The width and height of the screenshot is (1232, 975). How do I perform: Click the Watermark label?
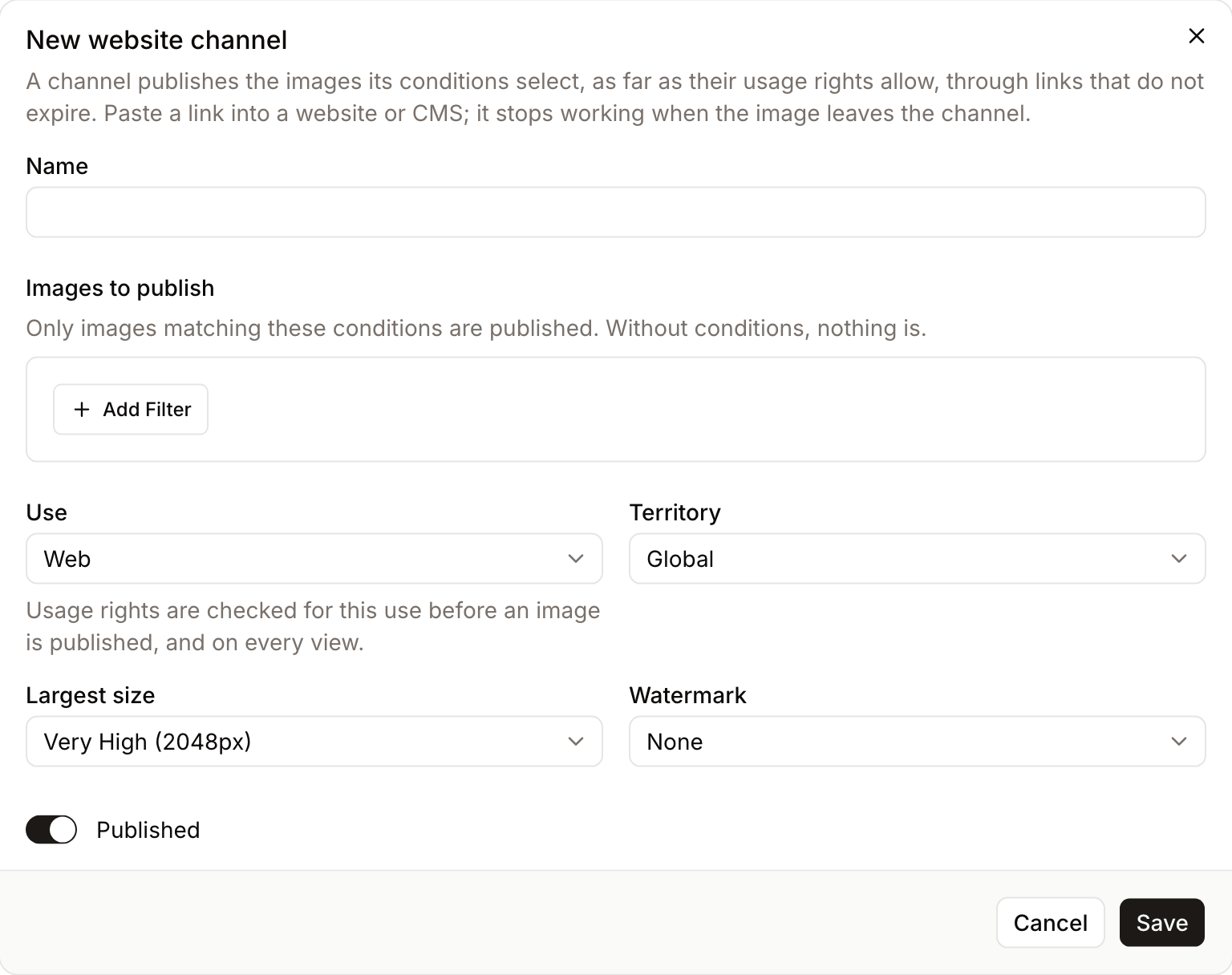687,695
